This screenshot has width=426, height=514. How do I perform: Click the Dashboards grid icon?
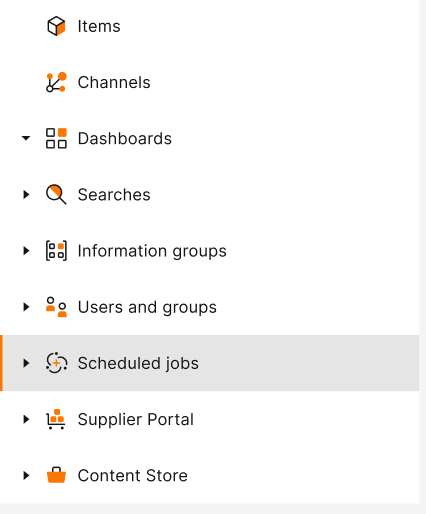click(56, 138)
